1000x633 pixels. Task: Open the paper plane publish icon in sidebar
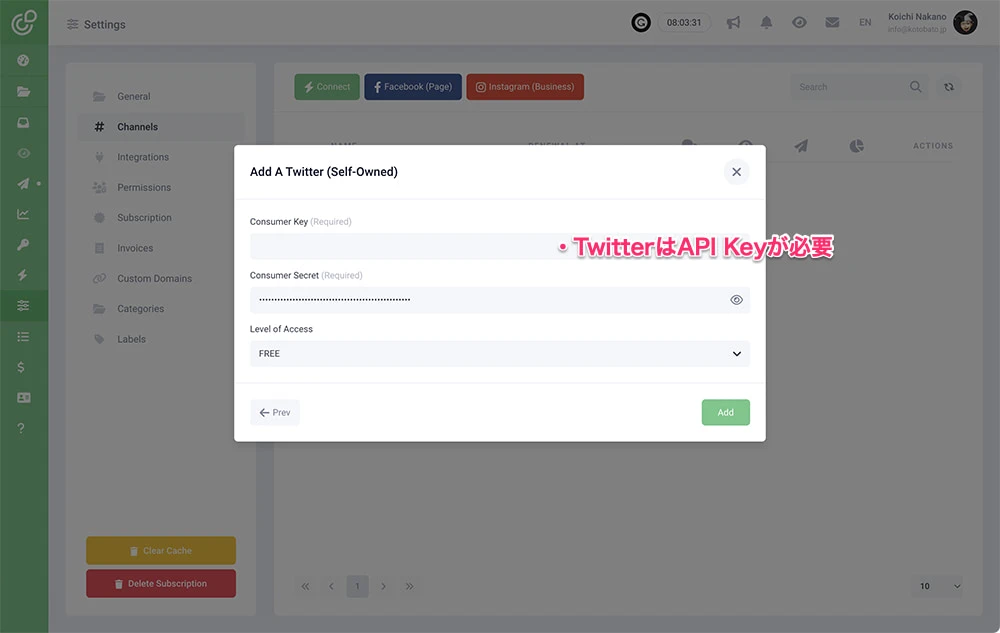tap(24, 184)
